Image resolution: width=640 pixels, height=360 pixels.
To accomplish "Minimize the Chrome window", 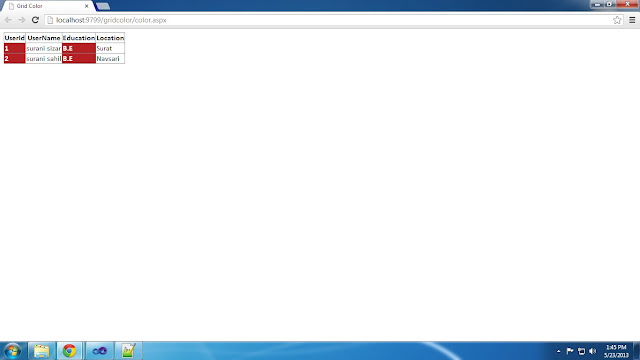I will click(x=597, y=4).
